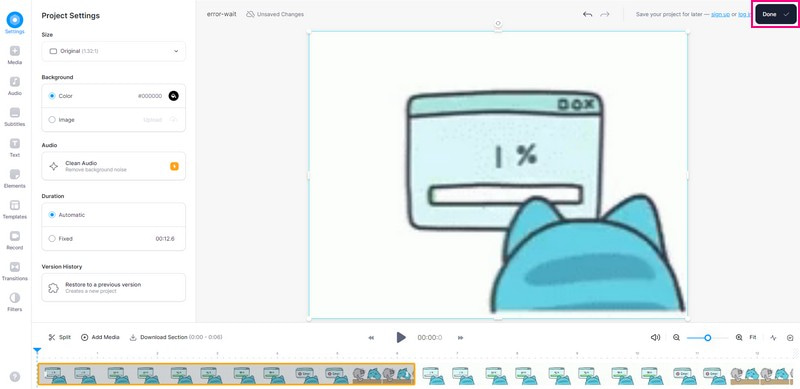Click the orange premium badge on Clean Audio
Screen dimensions: 800x389
174,166
